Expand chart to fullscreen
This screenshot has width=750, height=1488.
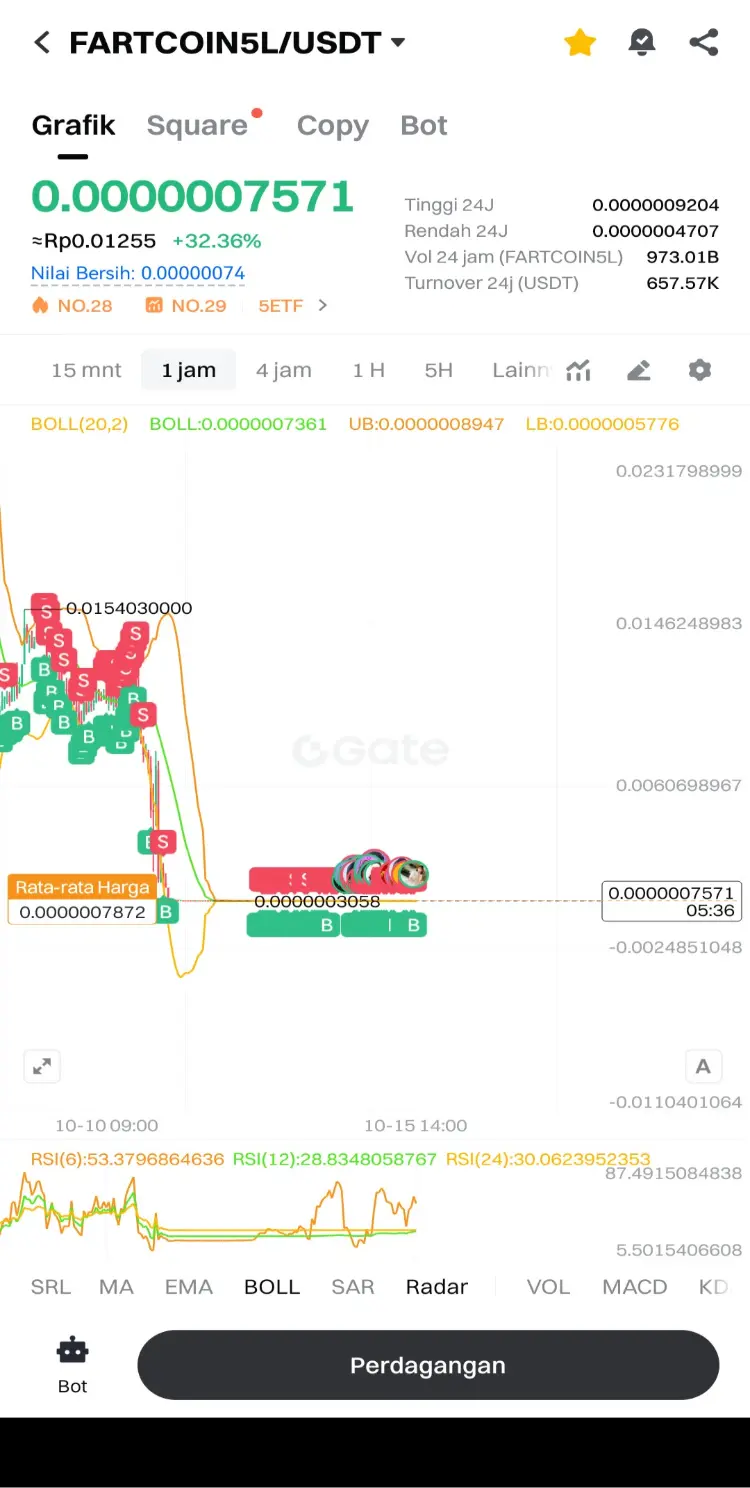[x=42, y=1066]
